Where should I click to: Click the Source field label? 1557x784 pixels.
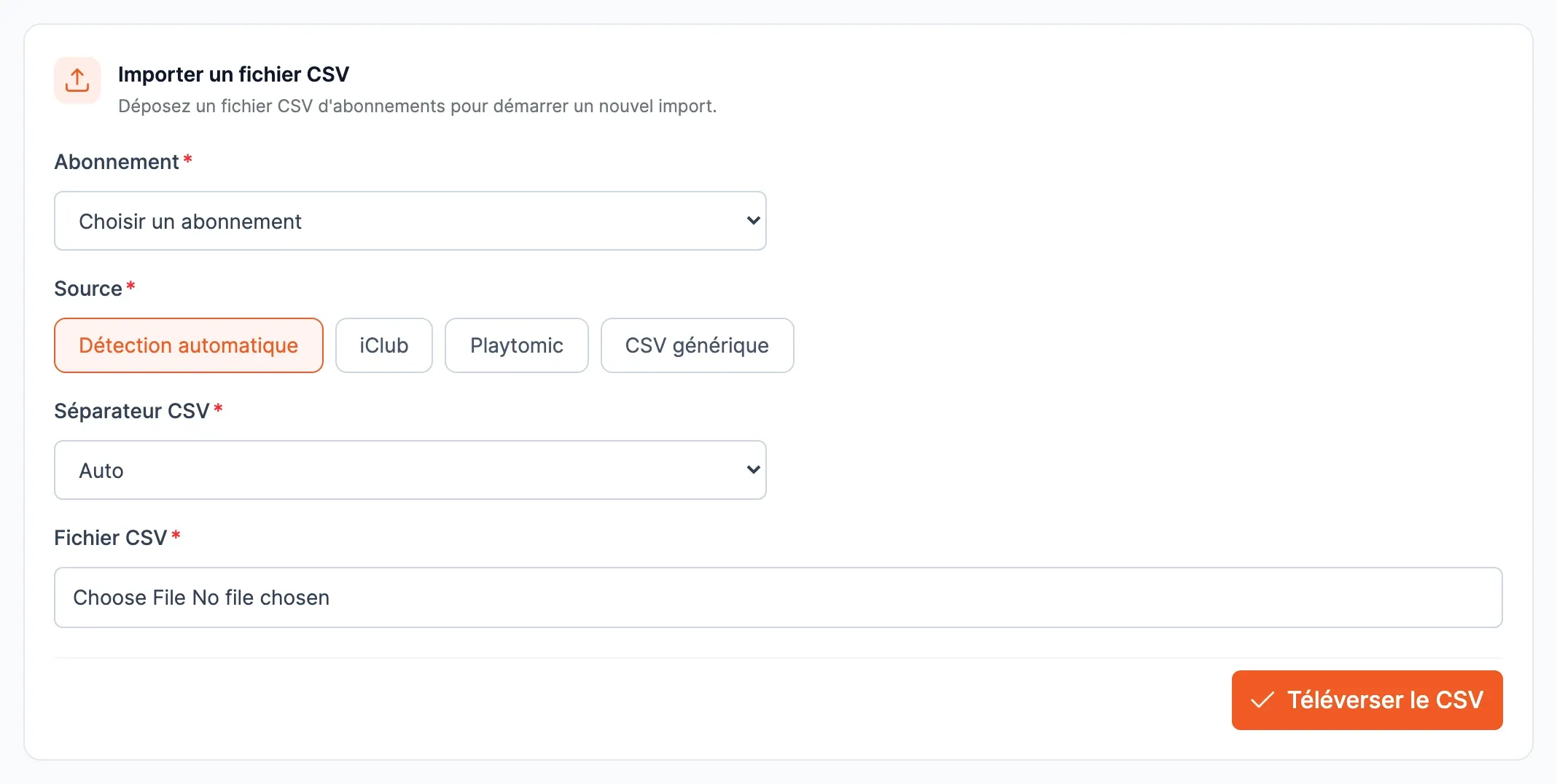(x=88, y=289)
